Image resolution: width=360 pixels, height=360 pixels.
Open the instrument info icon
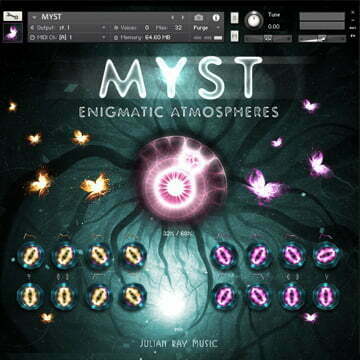[216, 18]
